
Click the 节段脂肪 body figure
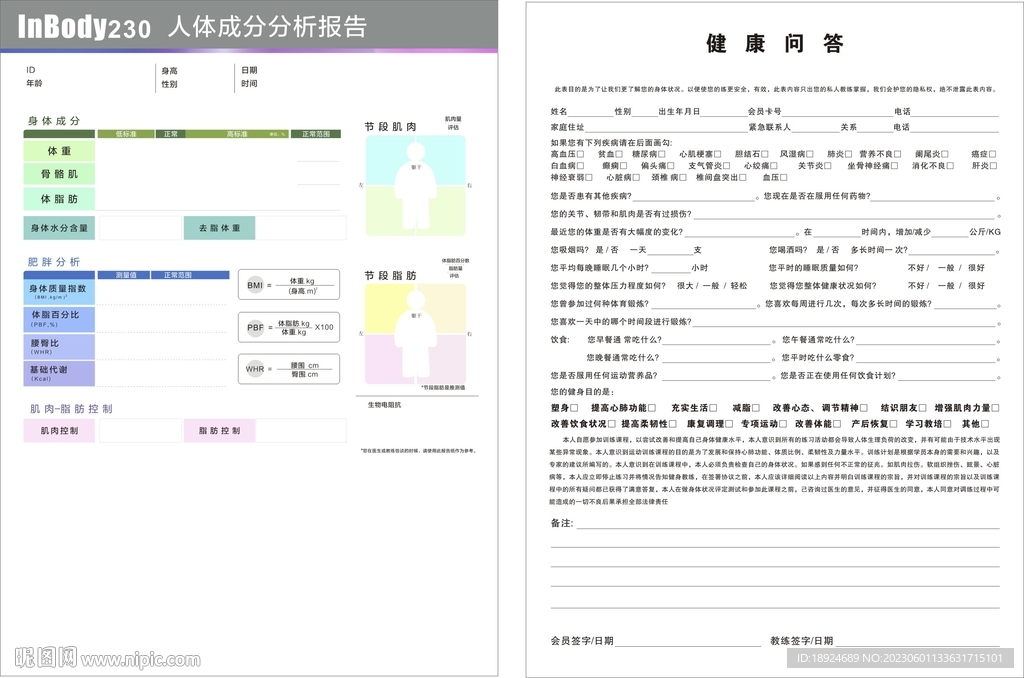[415, 334]
